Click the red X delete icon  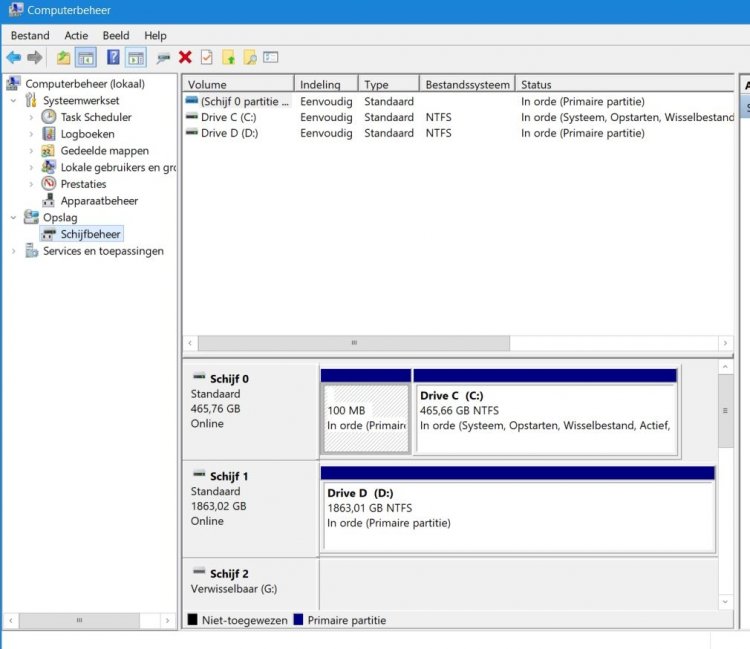click(185, 58)
